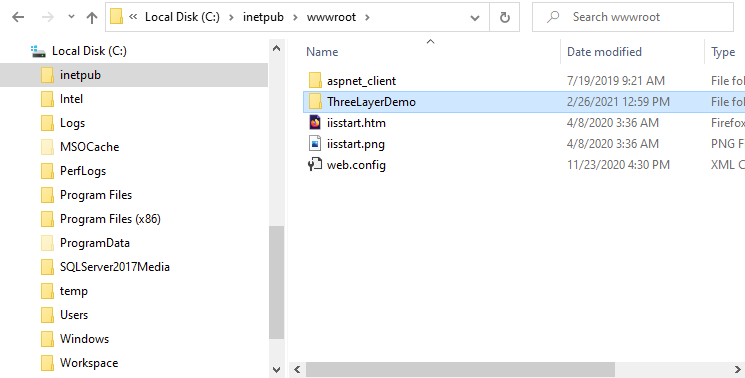The height and width of the screenshot is (378, 745).
Task: Click the image icon of iisstart.png
Action: coord(315,143)
